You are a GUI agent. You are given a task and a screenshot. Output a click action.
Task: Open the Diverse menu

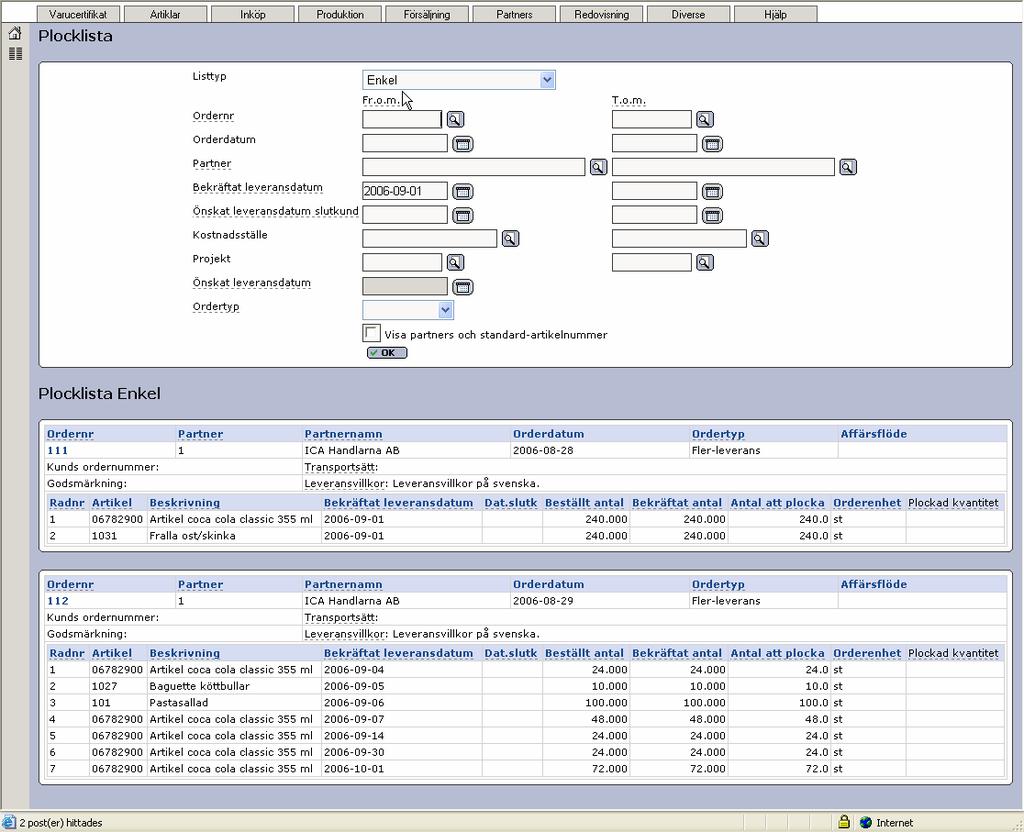tap(688, 14)
